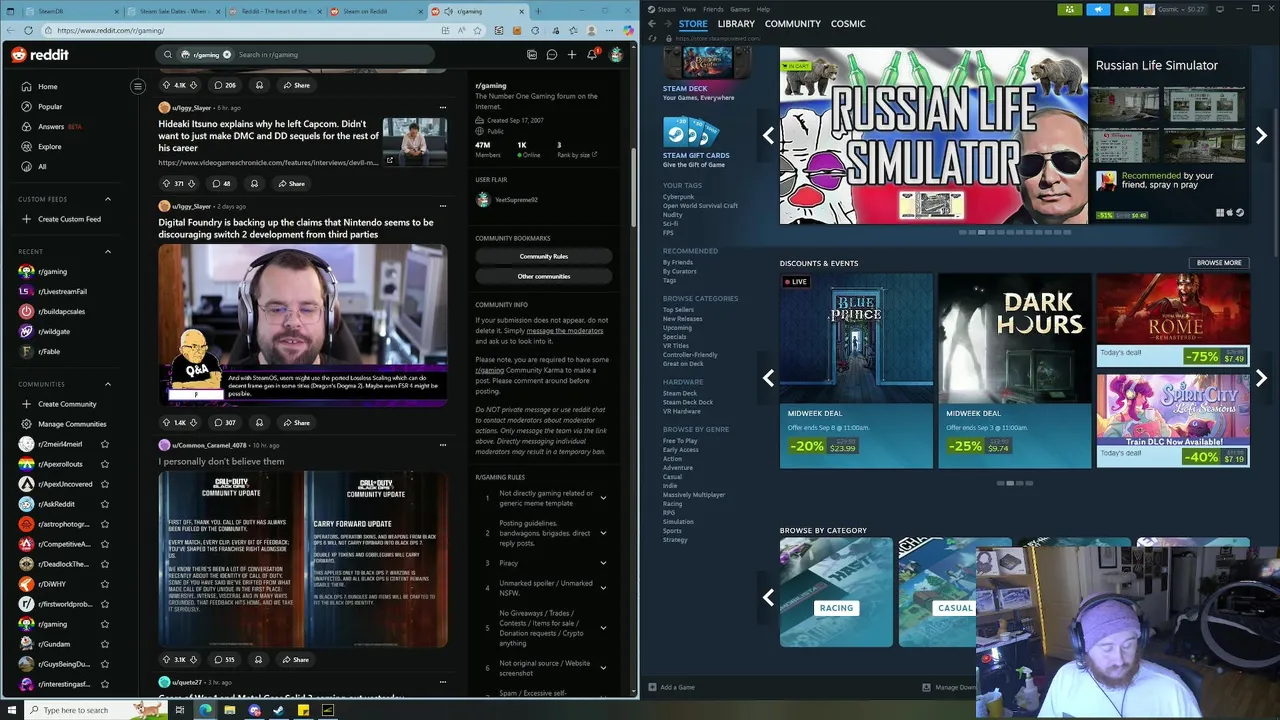
Task: Favorite r/GuysBeingDudes with its star
Action: [104, 664]
